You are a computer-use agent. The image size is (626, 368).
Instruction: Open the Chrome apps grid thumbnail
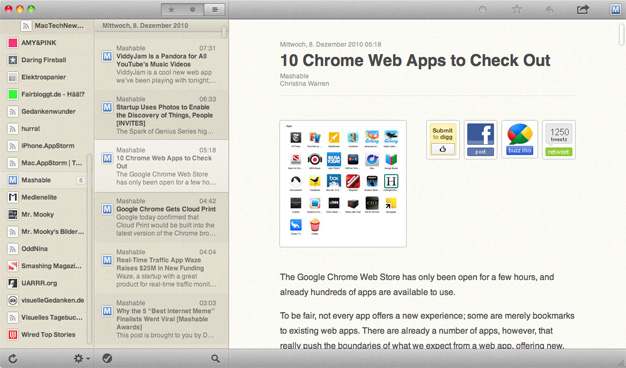point(343,184)
